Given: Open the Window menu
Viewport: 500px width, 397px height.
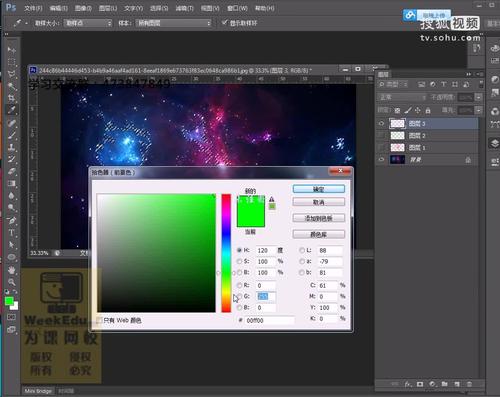Looking at the screenshot, I should [237, 8].
